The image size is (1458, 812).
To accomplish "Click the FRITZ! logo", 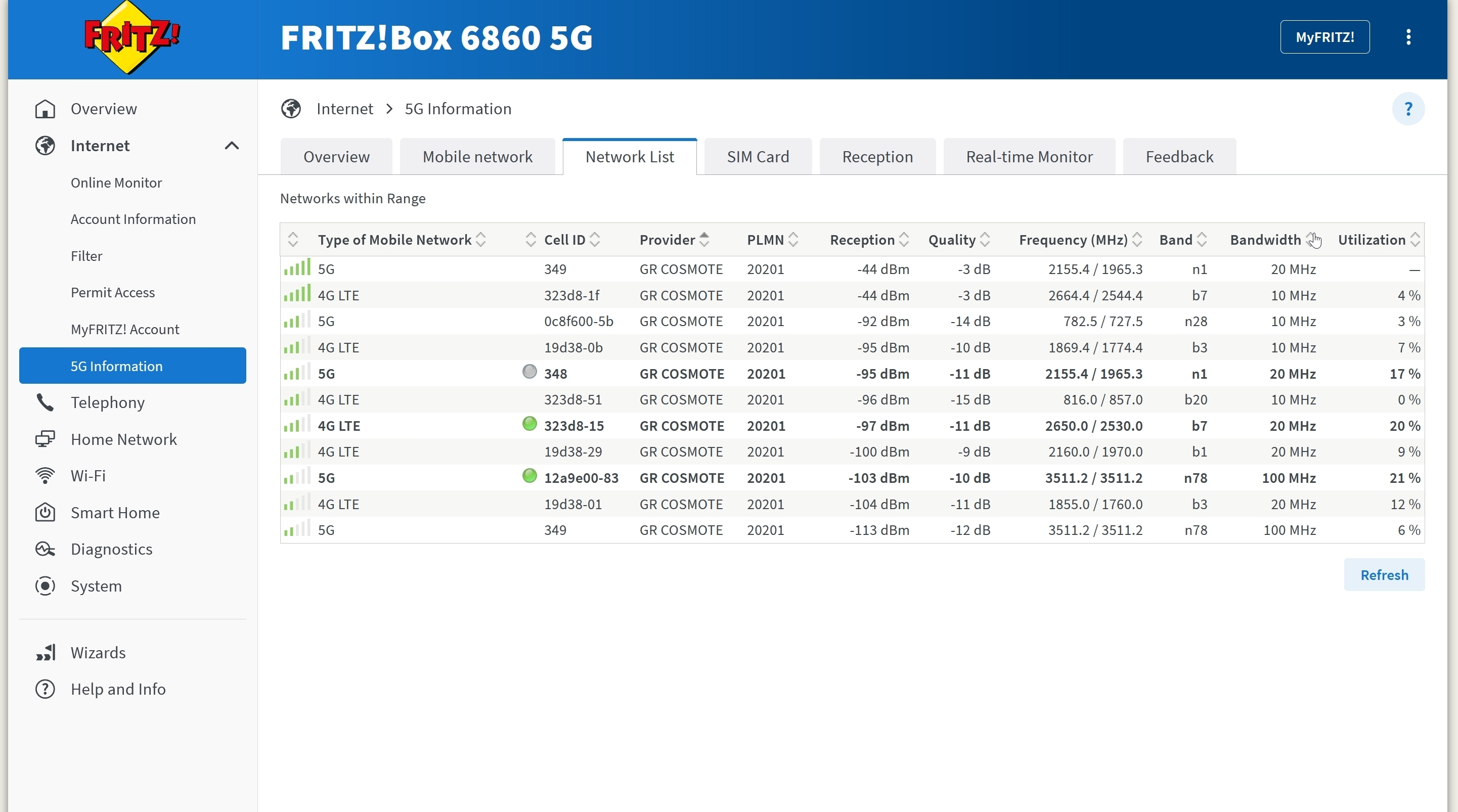I will 132,37.
